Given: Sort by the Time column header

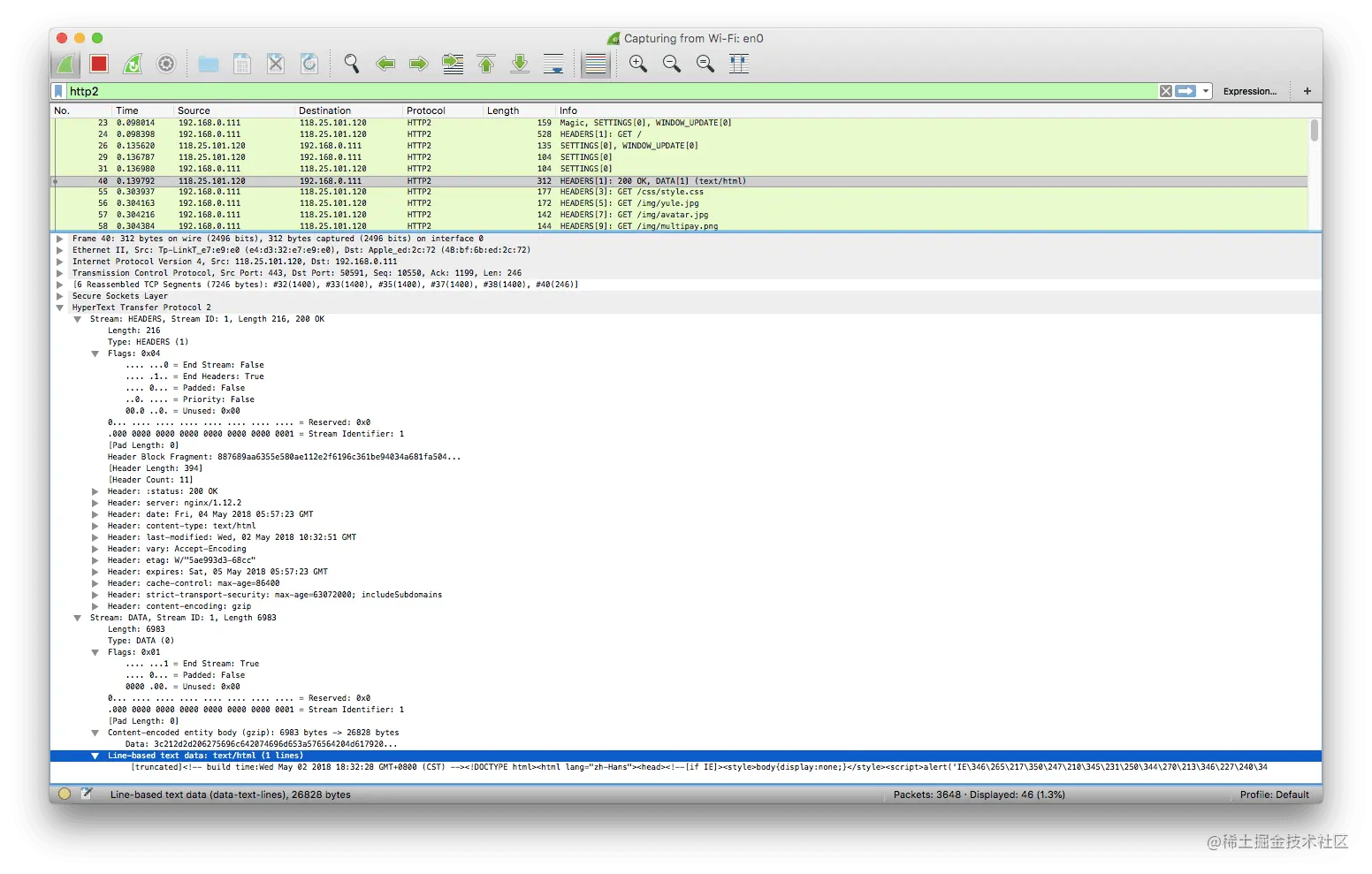Looking at the screenshot, I should pyautogui.click(x=143, y=110).
